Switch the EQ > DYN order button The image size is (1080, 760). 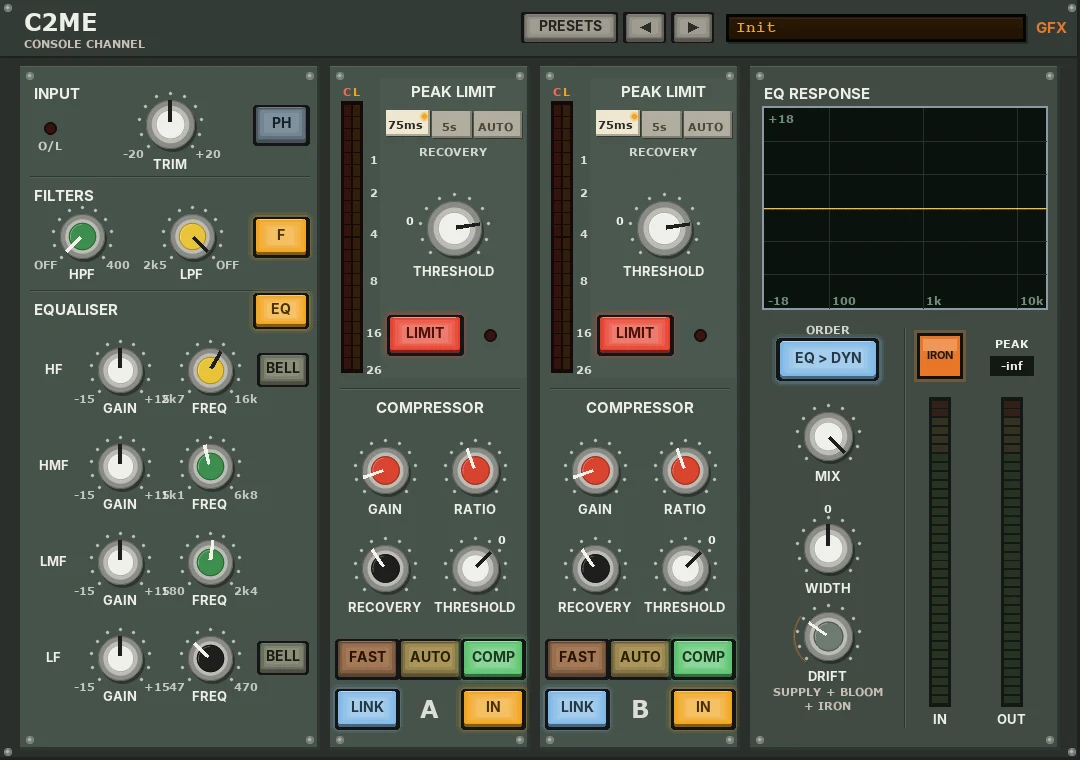tap(828, 359)
